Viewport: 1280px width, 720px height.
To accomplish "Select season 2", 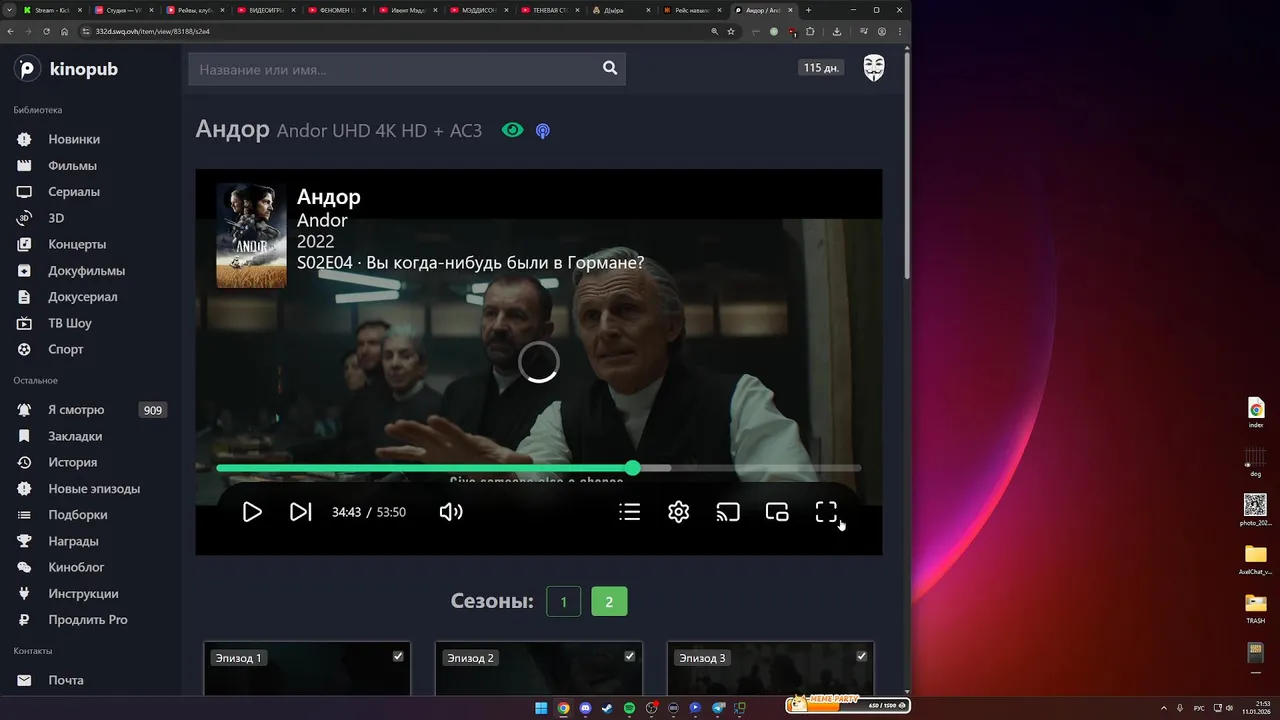I will tap(609, 601).
